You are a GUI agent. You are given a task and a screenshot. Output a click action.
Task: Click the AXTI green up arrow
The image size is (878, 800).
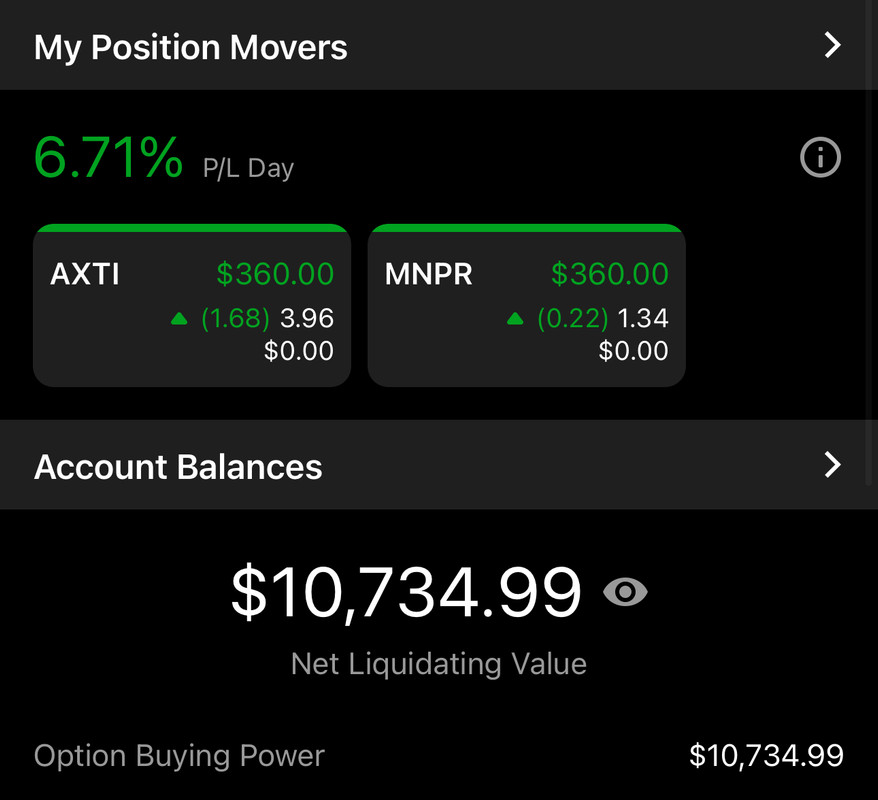[179, 319]
